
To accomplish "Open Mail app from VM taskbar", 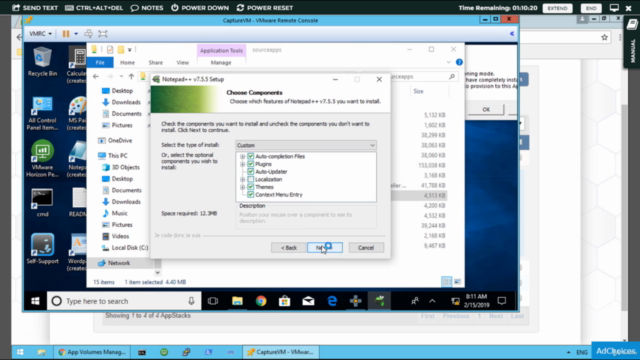I will click(308, 301).
